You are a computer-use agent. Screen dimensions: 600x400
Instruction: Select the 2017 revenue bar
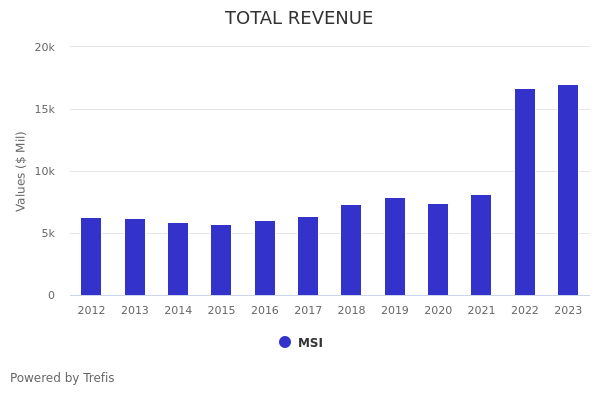(308, 256)
